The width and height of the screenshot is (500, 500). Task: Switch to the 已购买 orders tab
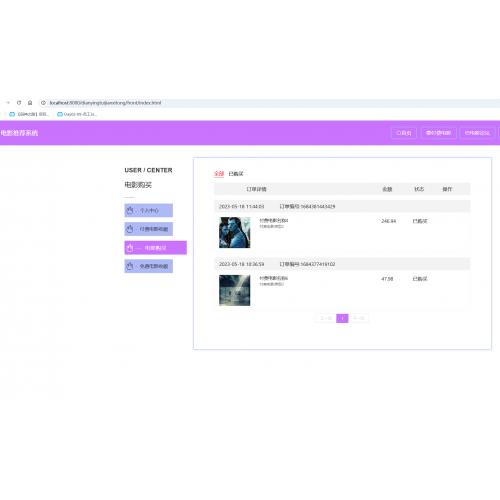(x=236, y=174)
